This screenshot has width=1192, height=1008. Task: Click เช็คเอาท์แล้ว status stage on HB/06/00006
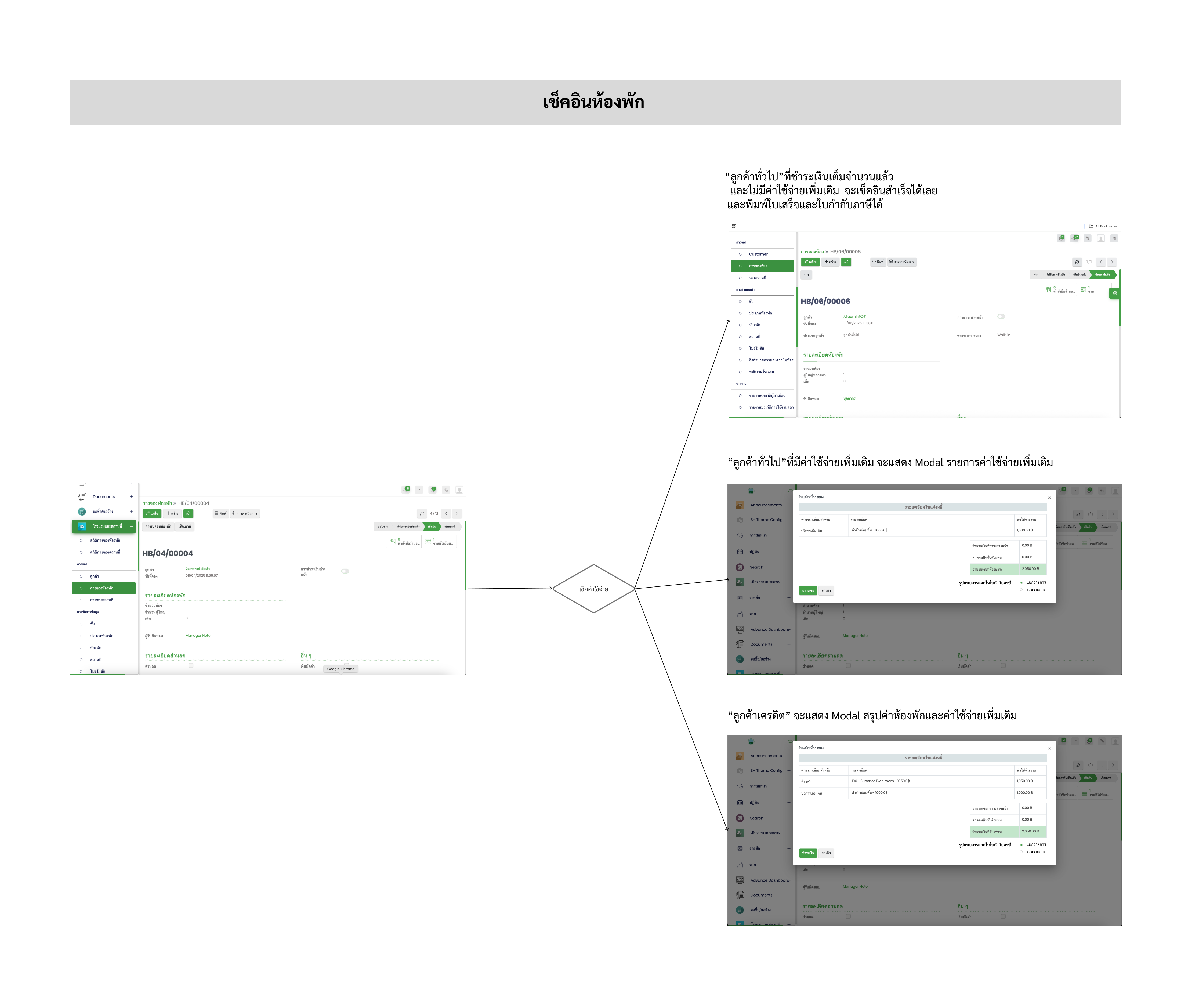tap(1102, 275)
